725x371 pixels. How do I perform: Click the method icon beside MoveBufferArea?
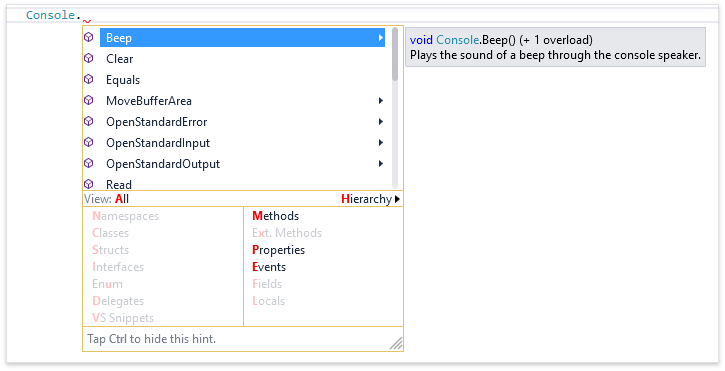89,100
